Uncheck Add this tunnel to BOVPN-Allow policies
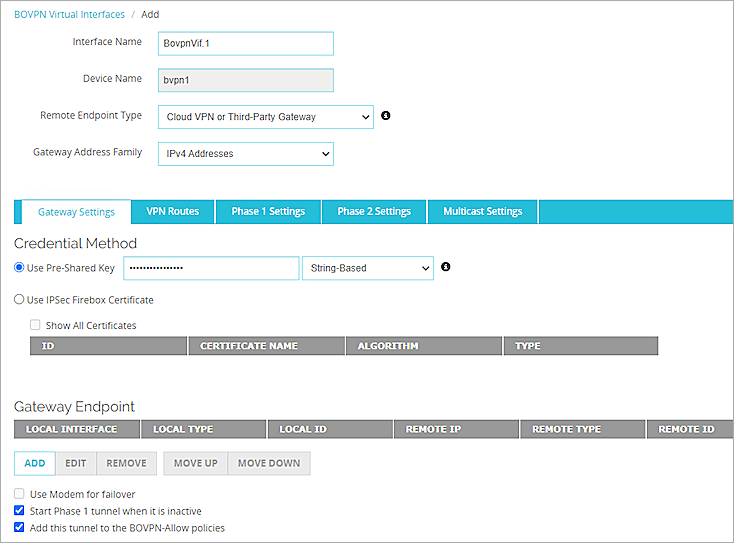734x543 pixels. [x=19, y=528]
